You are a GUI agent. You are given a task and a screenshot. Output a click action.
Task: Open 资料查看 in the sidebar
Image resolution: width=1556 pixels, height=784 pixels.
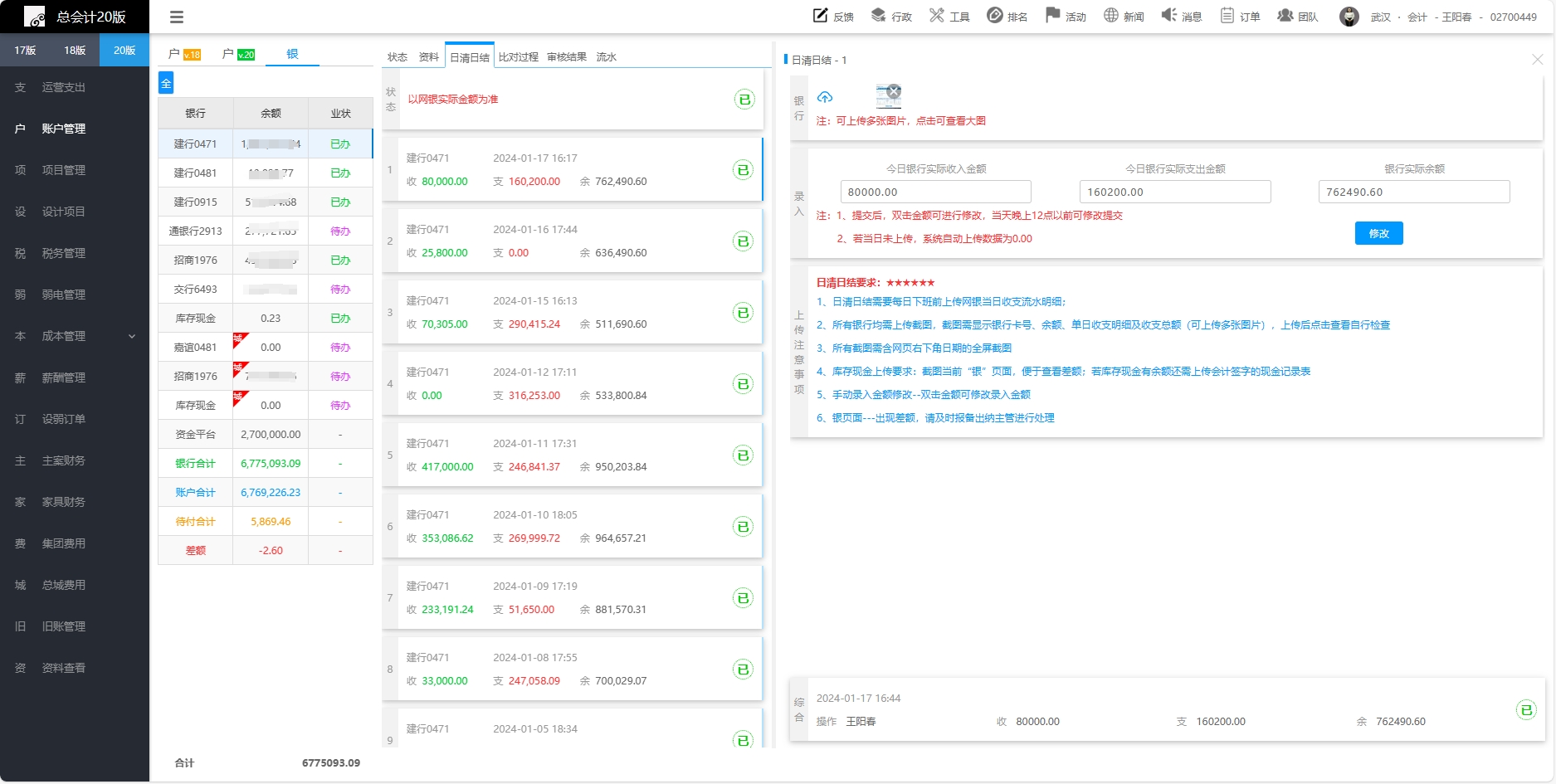pyautogui.click(x=64, y=668)
